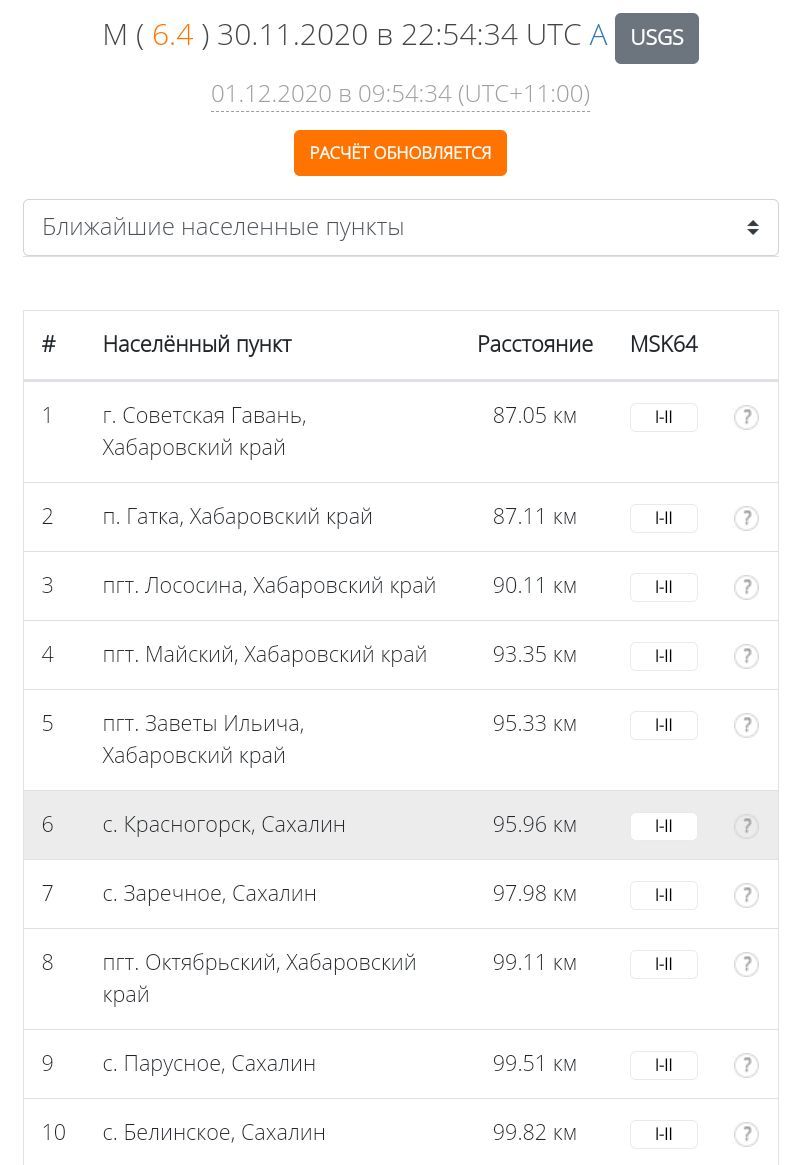
Task: Open the Ближайшие населенные пункты dropdown
Action: [x=400, y=227]
